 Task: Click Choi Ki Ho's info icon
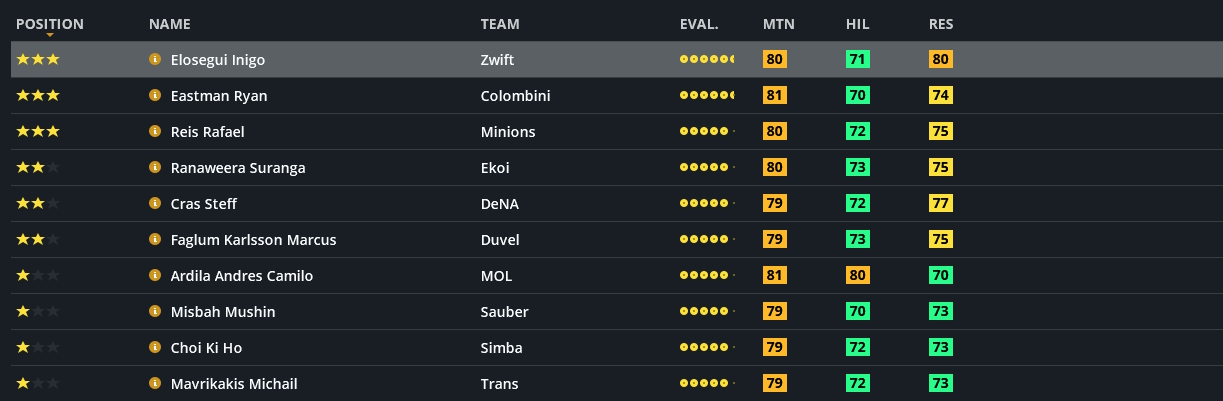pos(155,348)
